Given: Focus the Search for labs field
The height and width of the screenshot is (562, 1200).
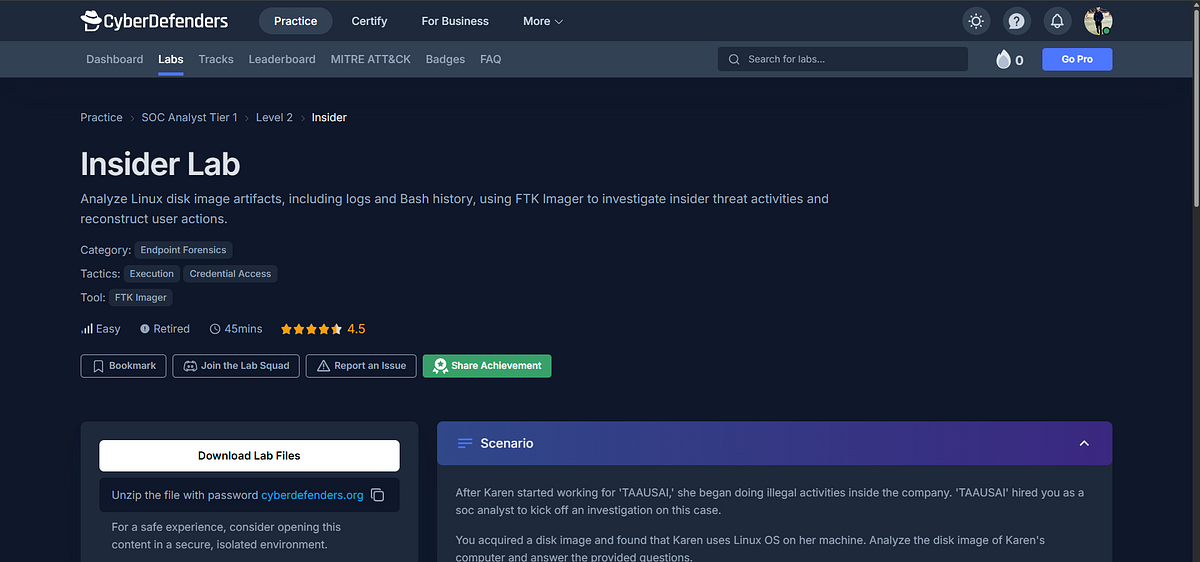Looking at the screenshot, I should click(x=843, y=59).
